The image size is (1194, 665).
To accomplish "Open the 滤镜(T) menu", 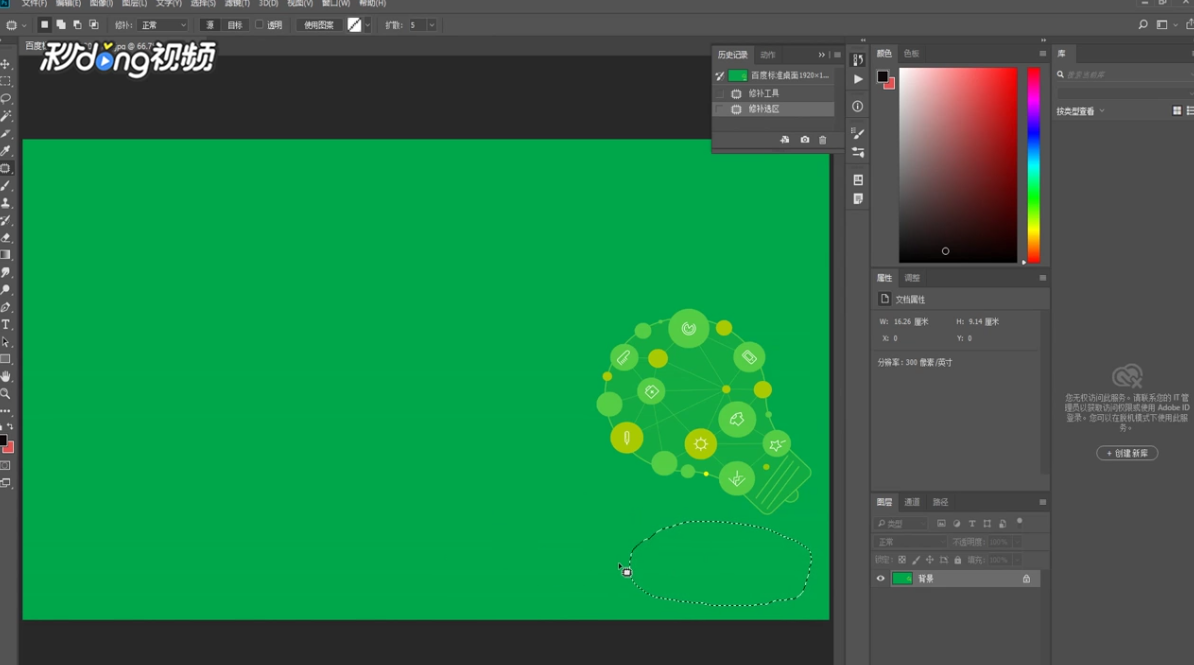I will click(237, 4).
